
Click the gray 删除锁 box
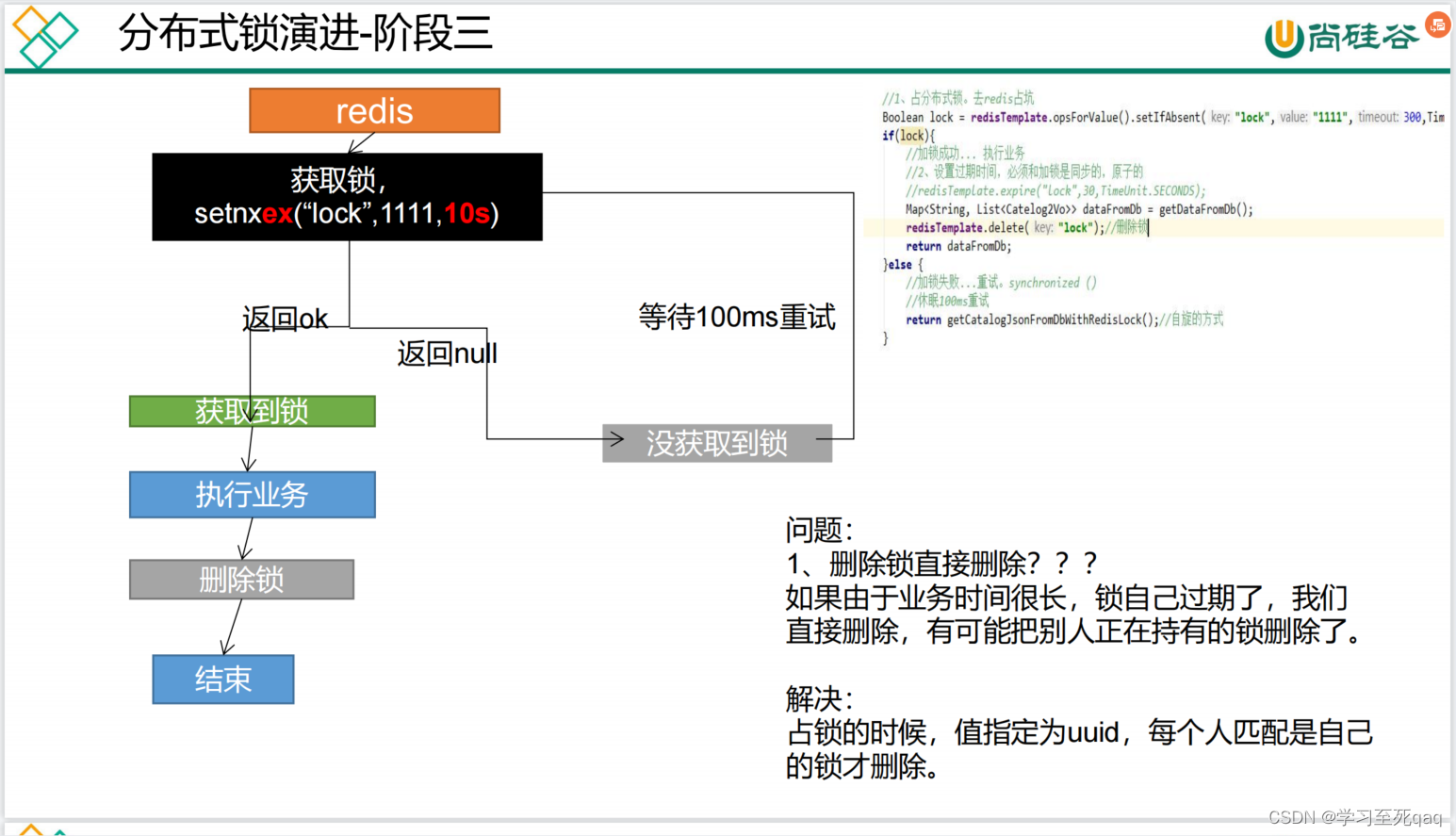click(241, 580)
